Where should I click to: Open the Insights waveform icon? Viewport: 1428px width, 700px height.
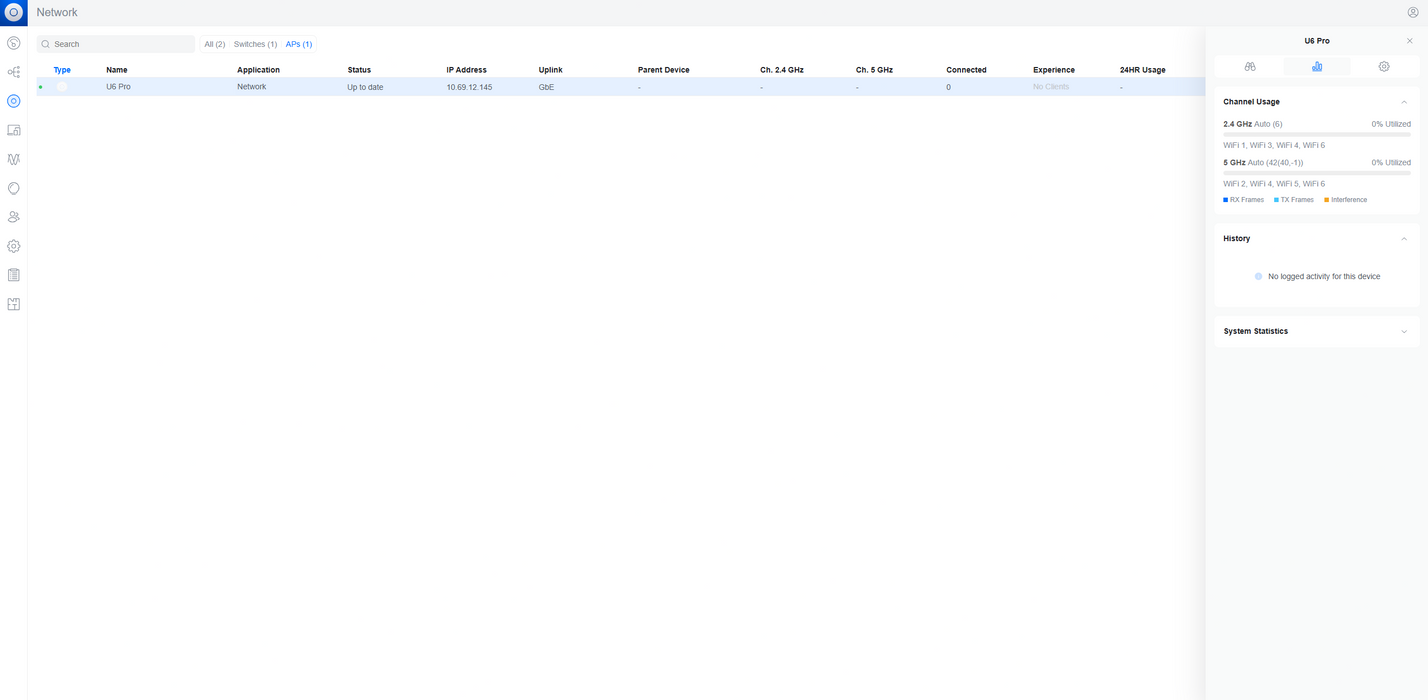click(13, 159)
